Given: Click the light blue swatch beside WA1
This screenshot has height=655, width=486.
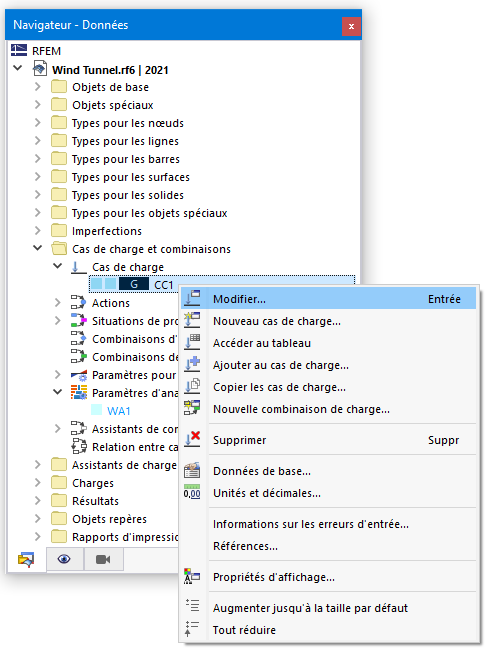Looking at the screenshot, I should 97,410.
